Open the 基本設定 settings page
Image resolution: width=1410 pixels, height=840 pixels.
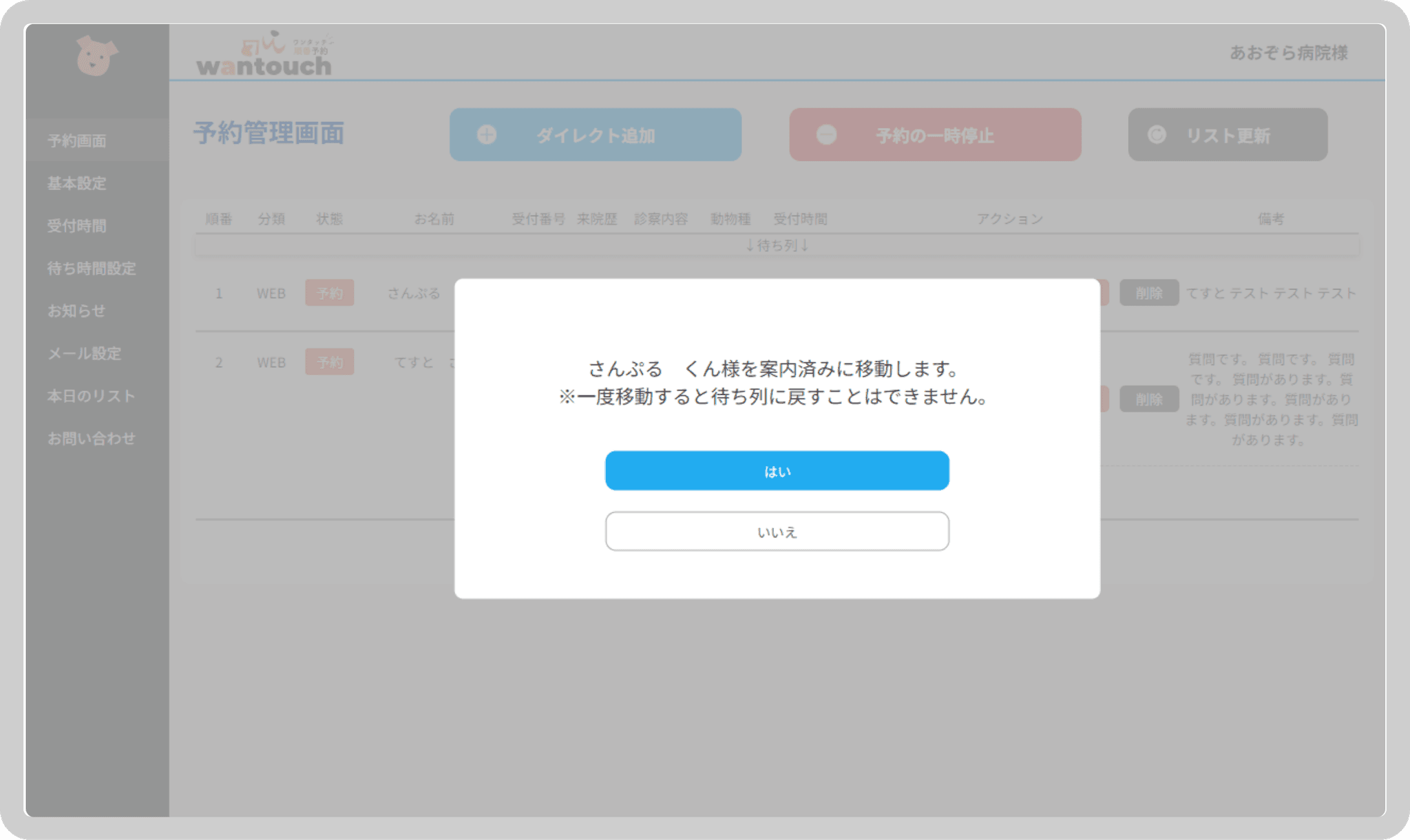[76, 184]
